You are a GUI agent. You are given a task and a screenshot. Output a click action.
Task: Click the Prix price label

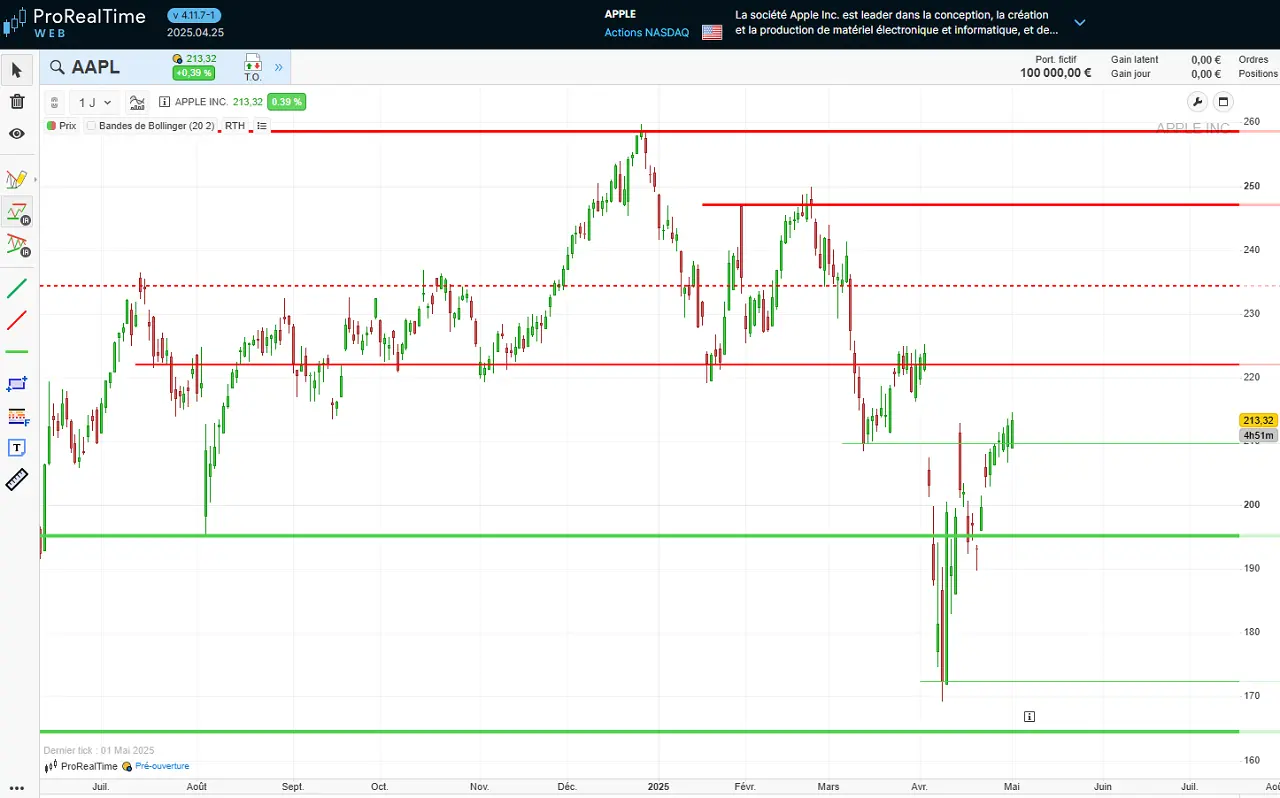point(67,126)
